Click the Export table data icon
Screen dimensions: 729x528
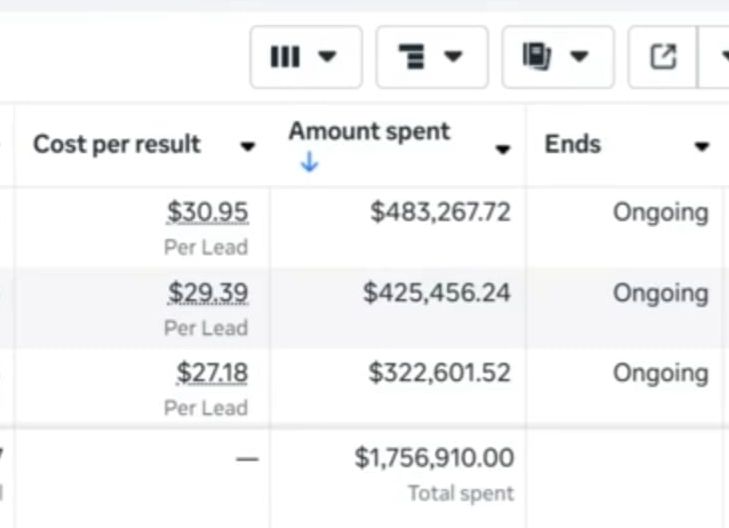pyautogui.click(x=663, y=57)
